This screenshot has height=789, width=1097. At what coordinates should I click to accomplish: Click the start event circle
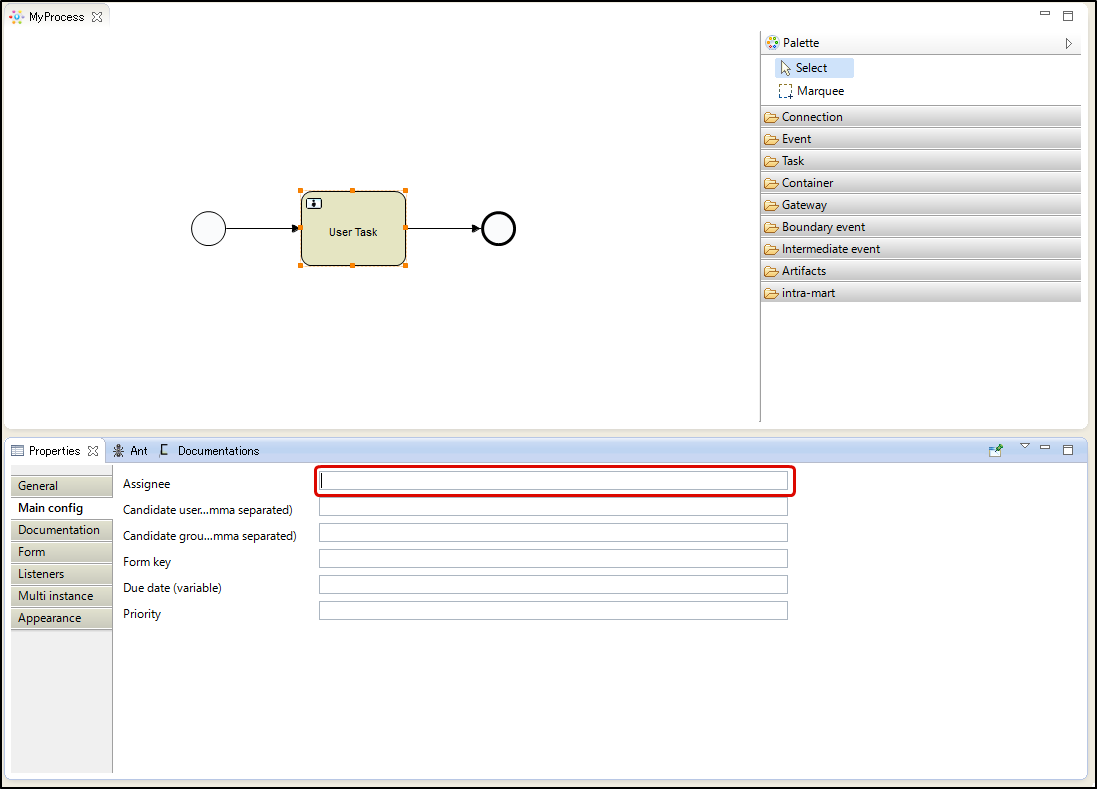click(x=208, y=229)
